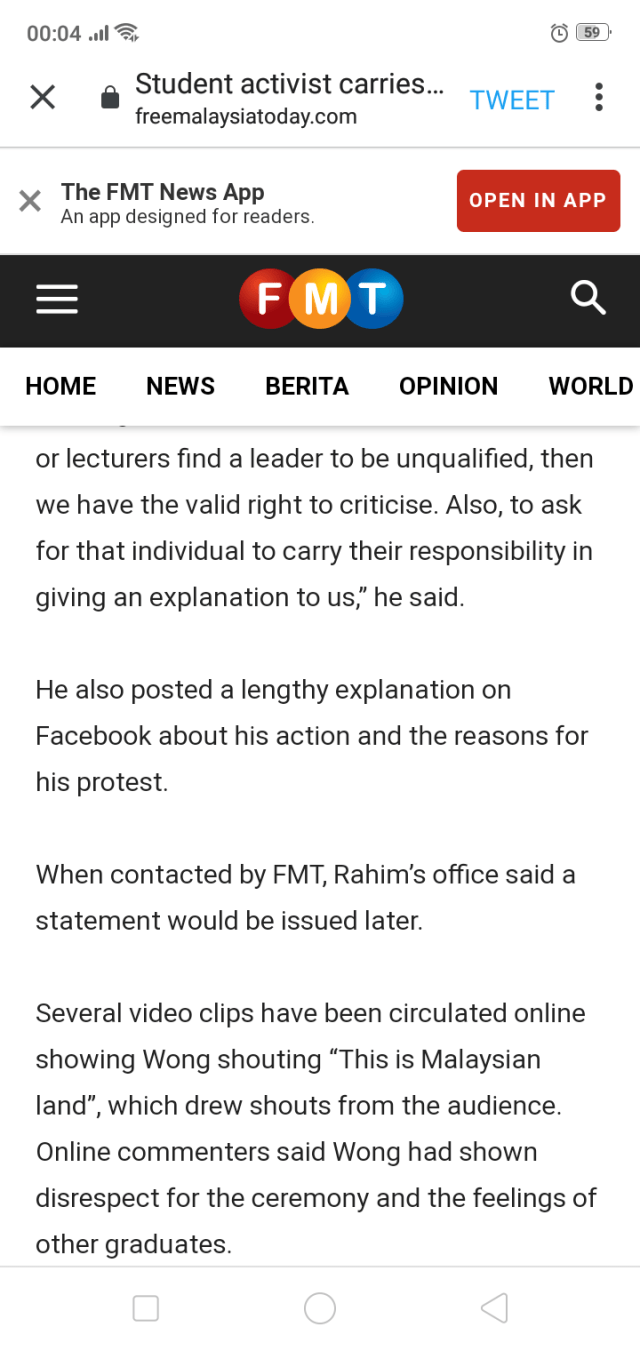640x1351 pixels.
Task: Select the BERITA tab
Action: (307, 386)
